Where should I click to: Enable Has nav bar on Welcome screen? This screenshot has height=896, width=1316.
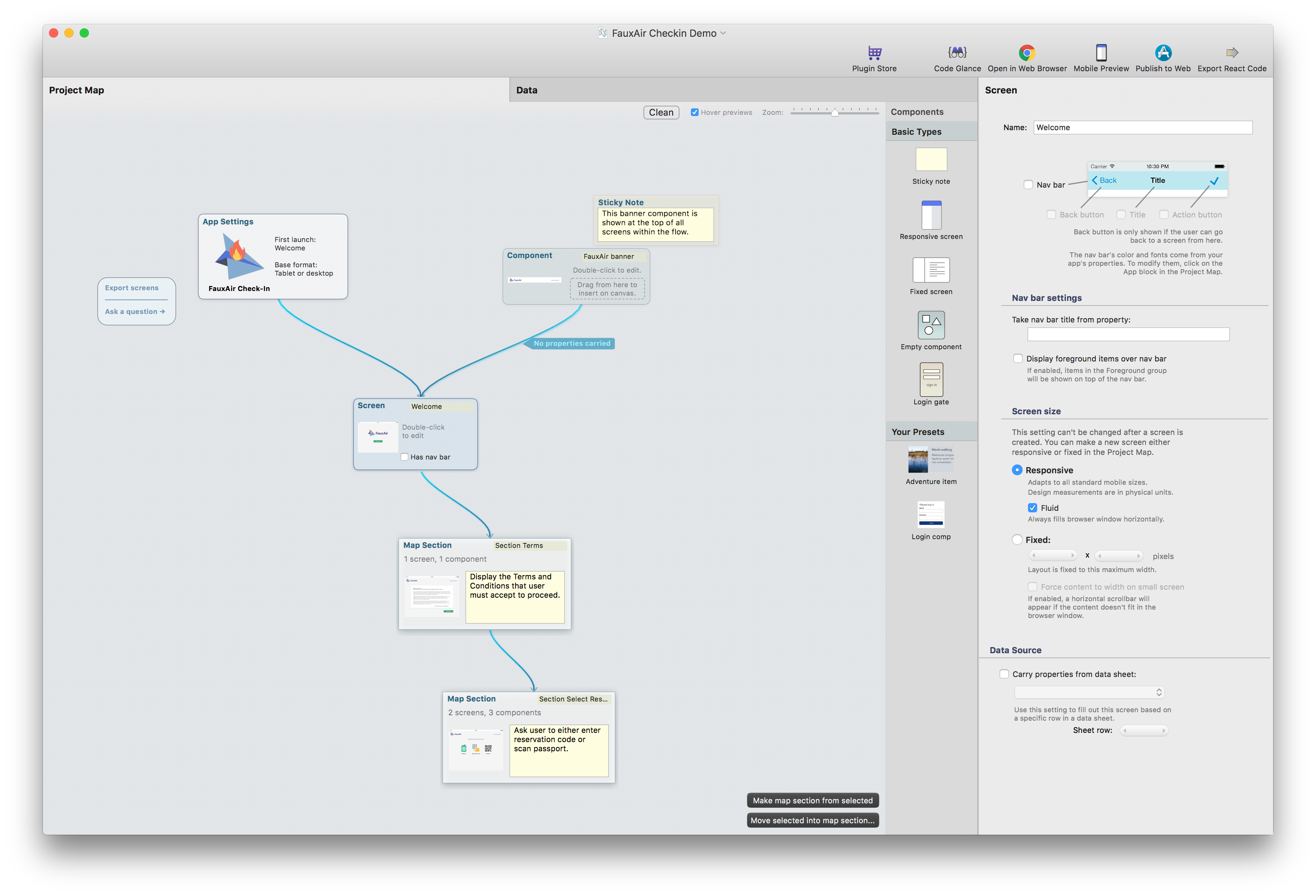[x=404, y=457]
